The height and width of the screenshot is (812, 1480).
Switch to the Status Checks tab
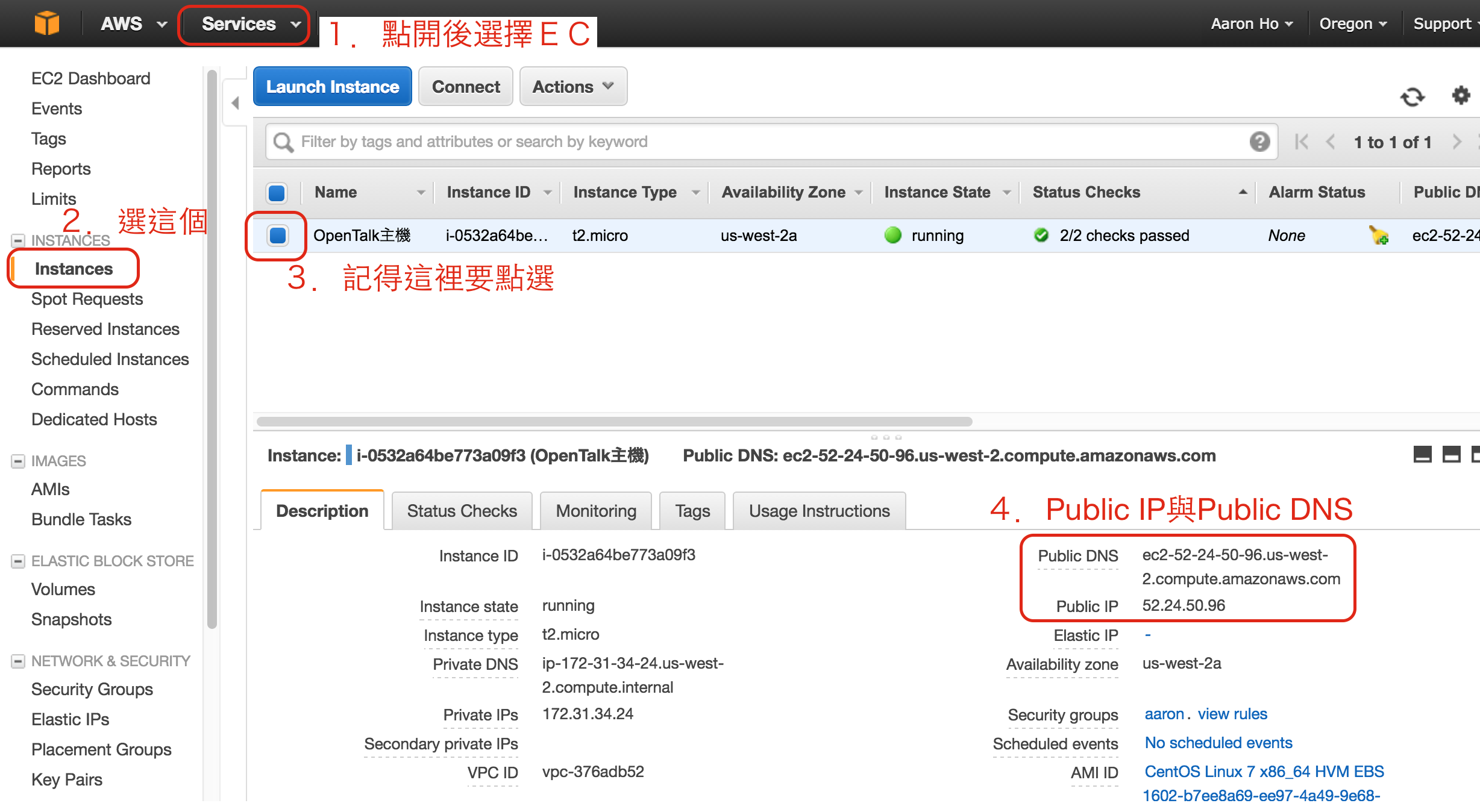tap(462, 511)
